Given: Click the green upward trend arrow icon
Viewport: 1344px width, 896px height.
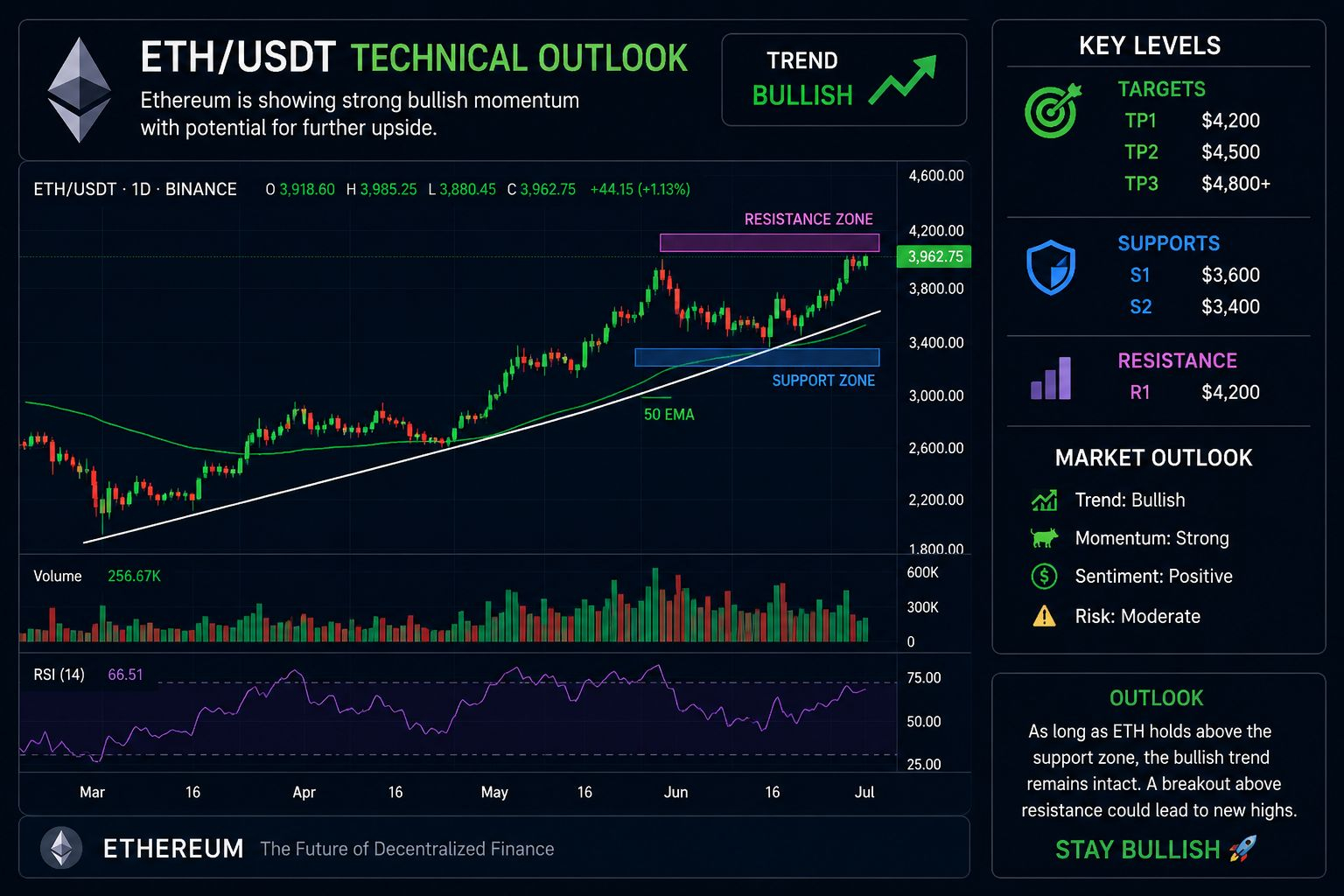Looking at the screenshot, I should point(903,80).
